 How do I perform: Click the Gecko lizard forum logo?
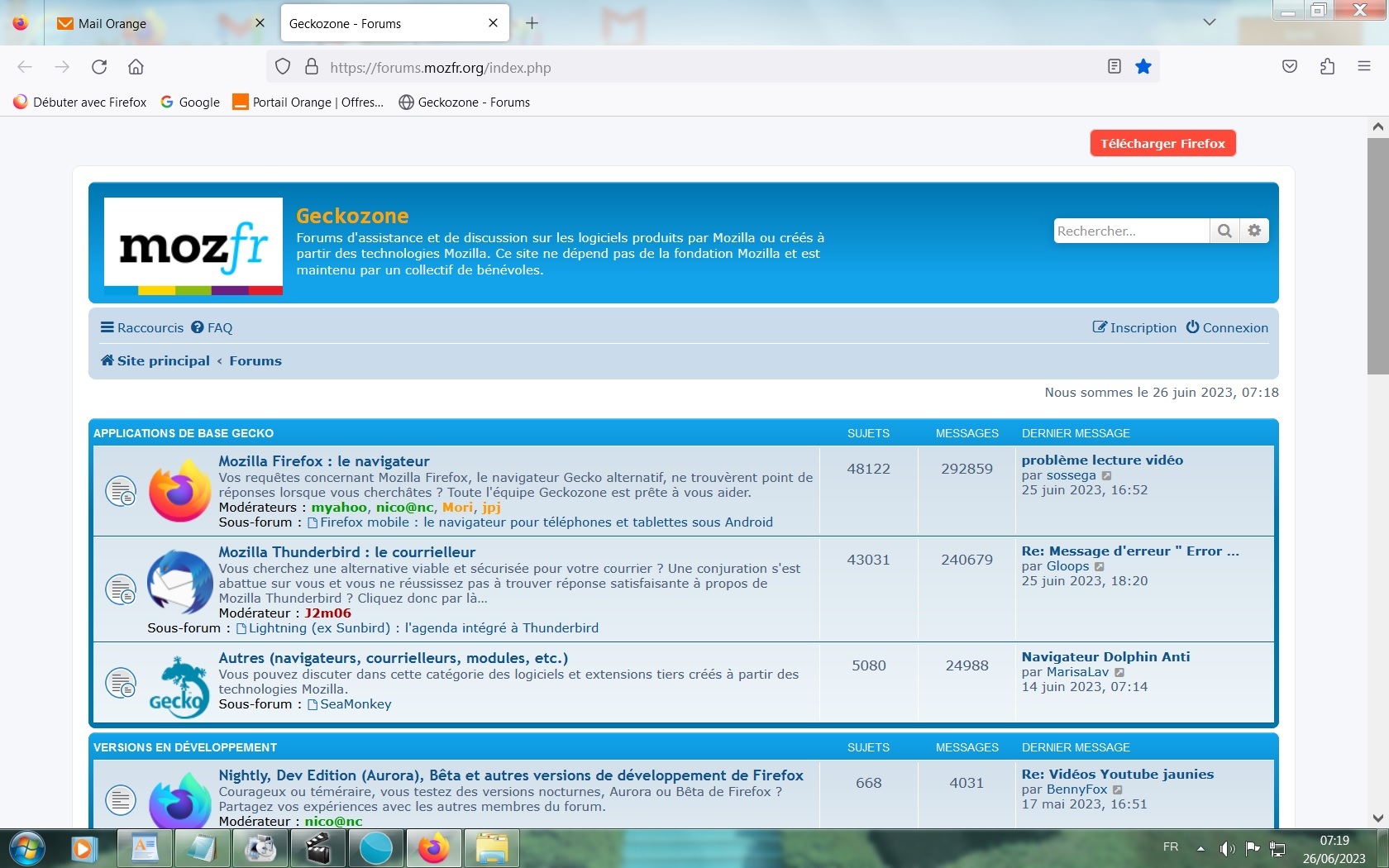point(179,686)
